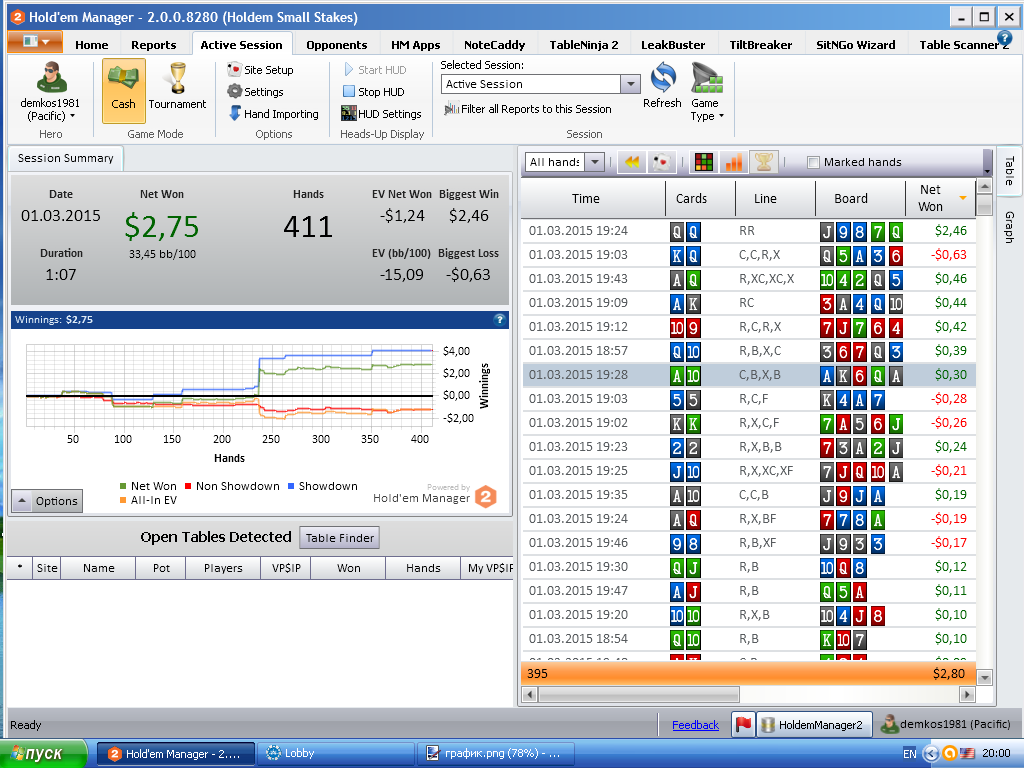Screen dimensions: 1024x768
Task: Click the red flag icon in status bar
Action: point(743,724)
